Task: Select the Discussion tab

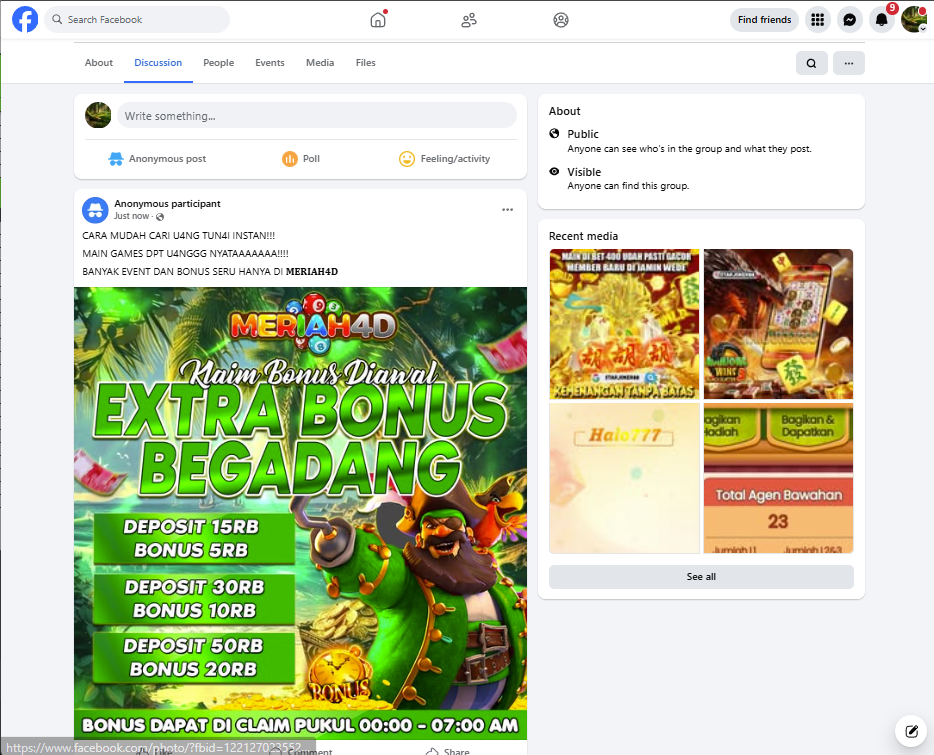Action: 158,63
